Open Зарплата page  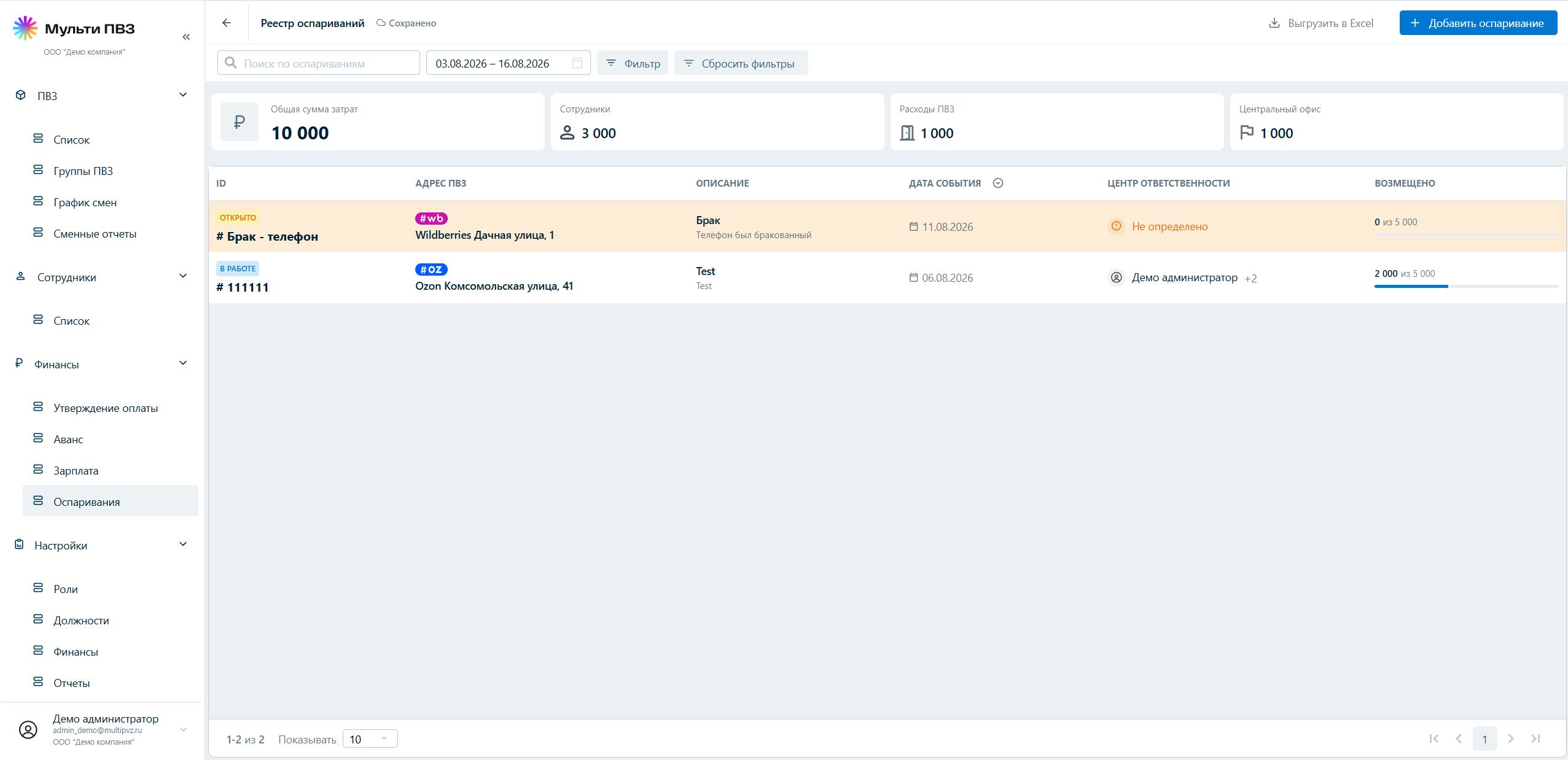click(x=111, y=470)
